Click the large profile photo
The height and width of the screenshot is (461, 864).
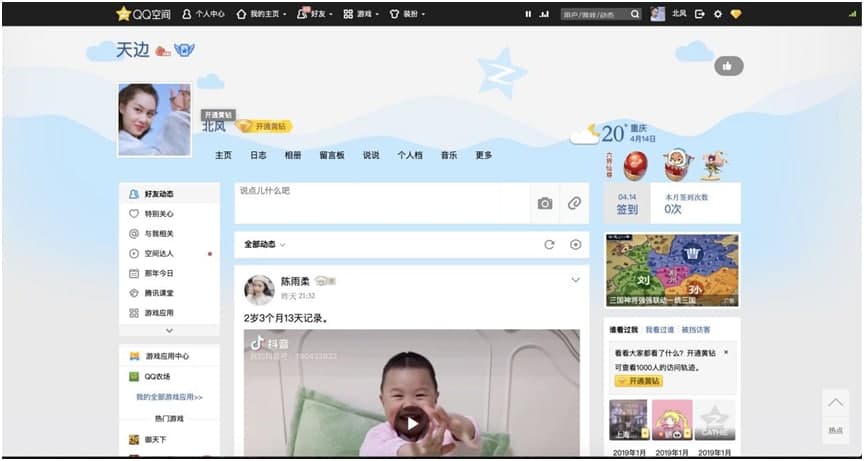(154, 120)
